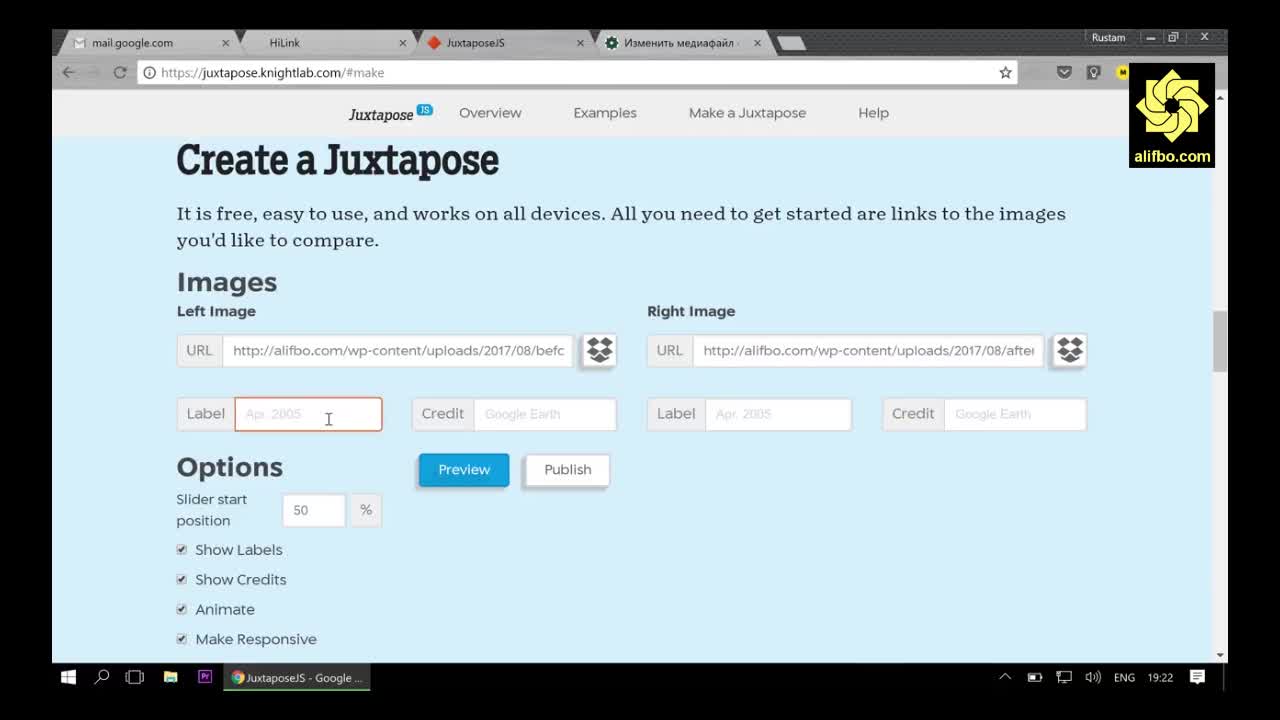Go back with the browser arrow
This screenshot has height=720, width=1280.
point(68,72)
